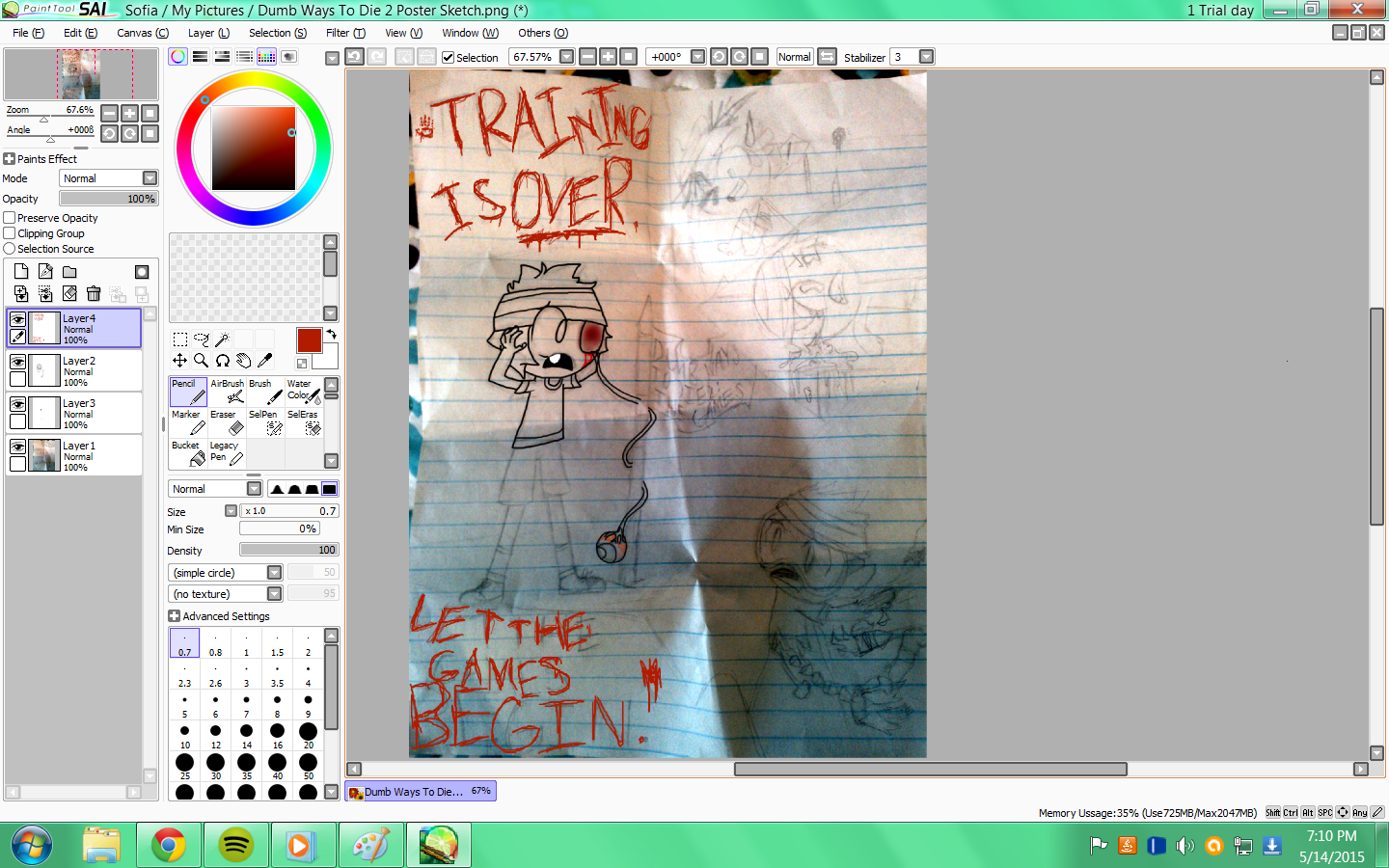
Task: Create a new normal layer
Action: (21, 272)
